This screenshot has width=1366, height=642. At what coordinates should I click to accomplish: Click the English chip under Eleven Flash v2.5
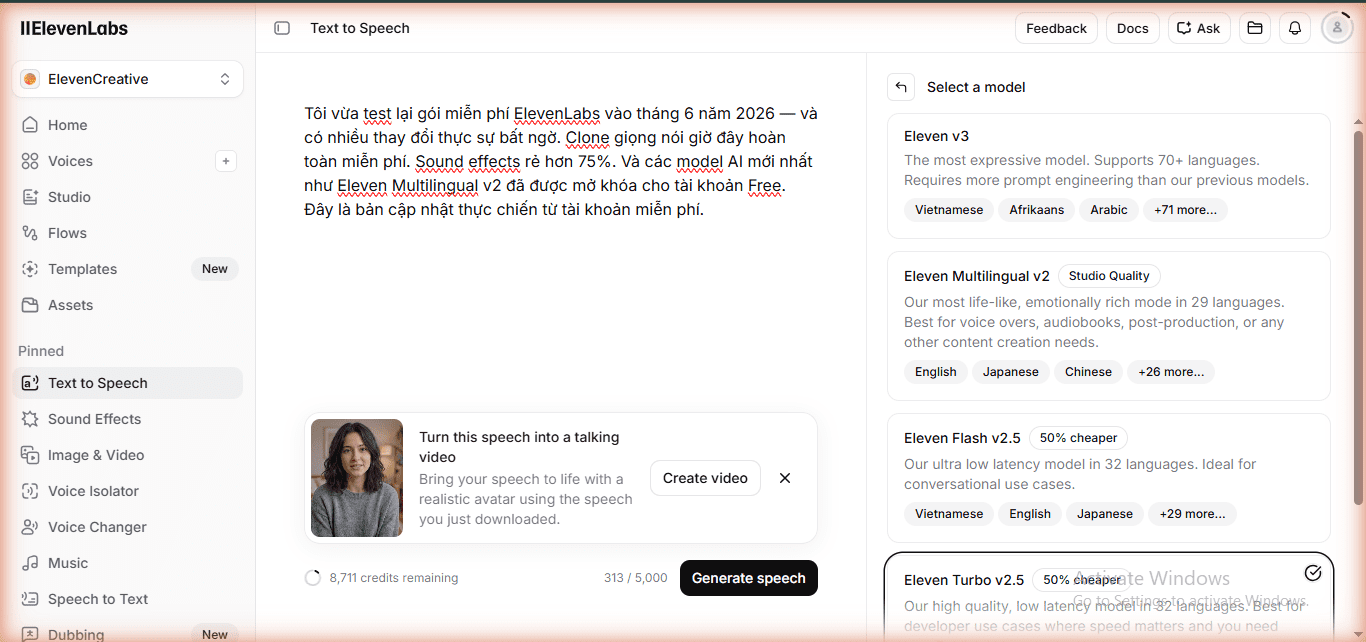click(1030, 514)
